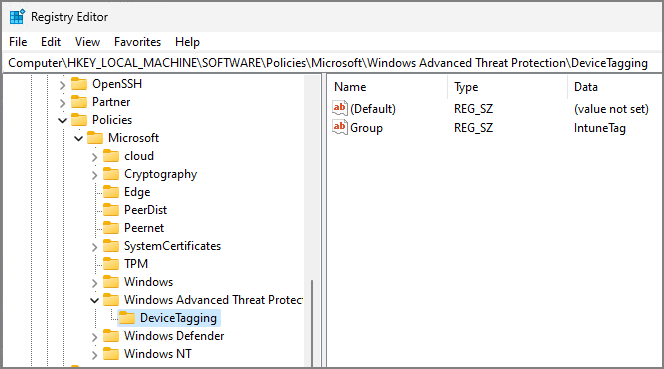
Task: Click the registry path address bar
Action: pos(332,63)
